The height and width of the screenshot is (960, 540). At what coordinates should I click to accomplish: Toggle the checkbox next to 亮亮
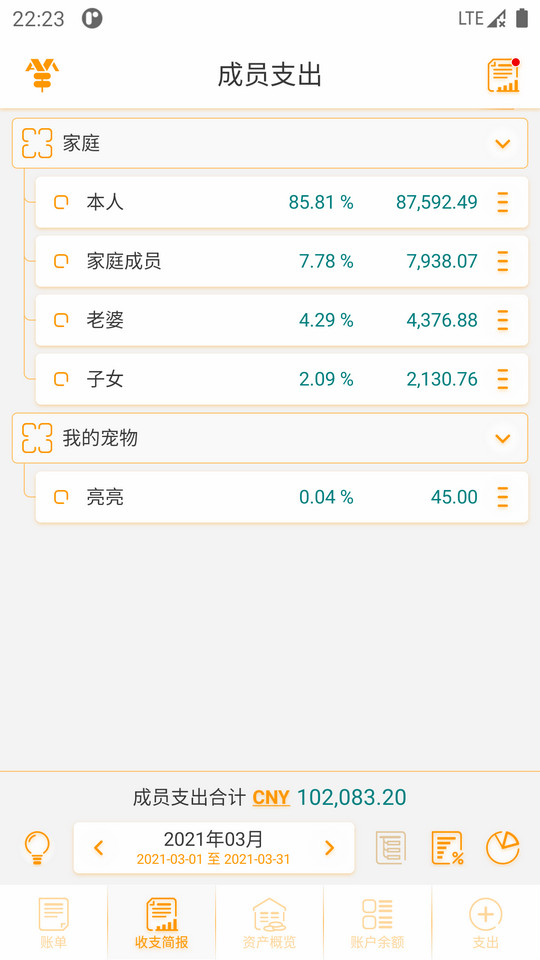pyautogui.click(x=61, y=497)
